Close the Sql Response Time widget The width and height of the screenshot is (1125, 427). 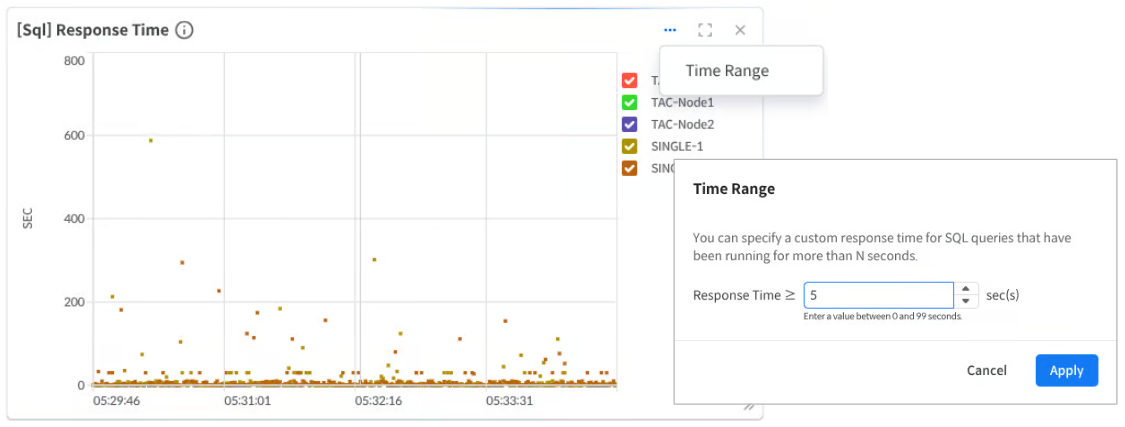click(740, 30)
